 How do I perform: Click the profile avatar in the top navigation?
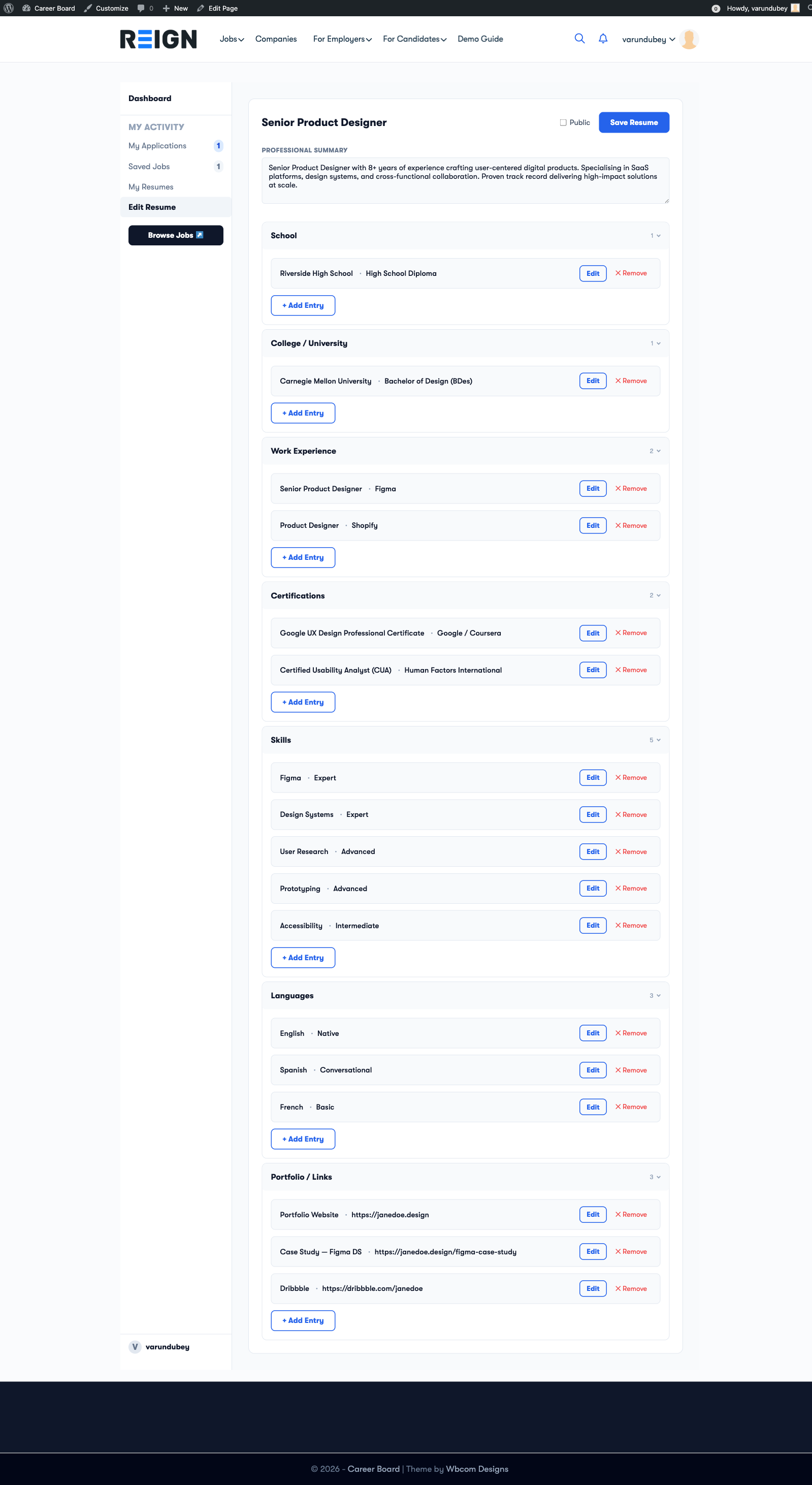click(x=689, y=39)
